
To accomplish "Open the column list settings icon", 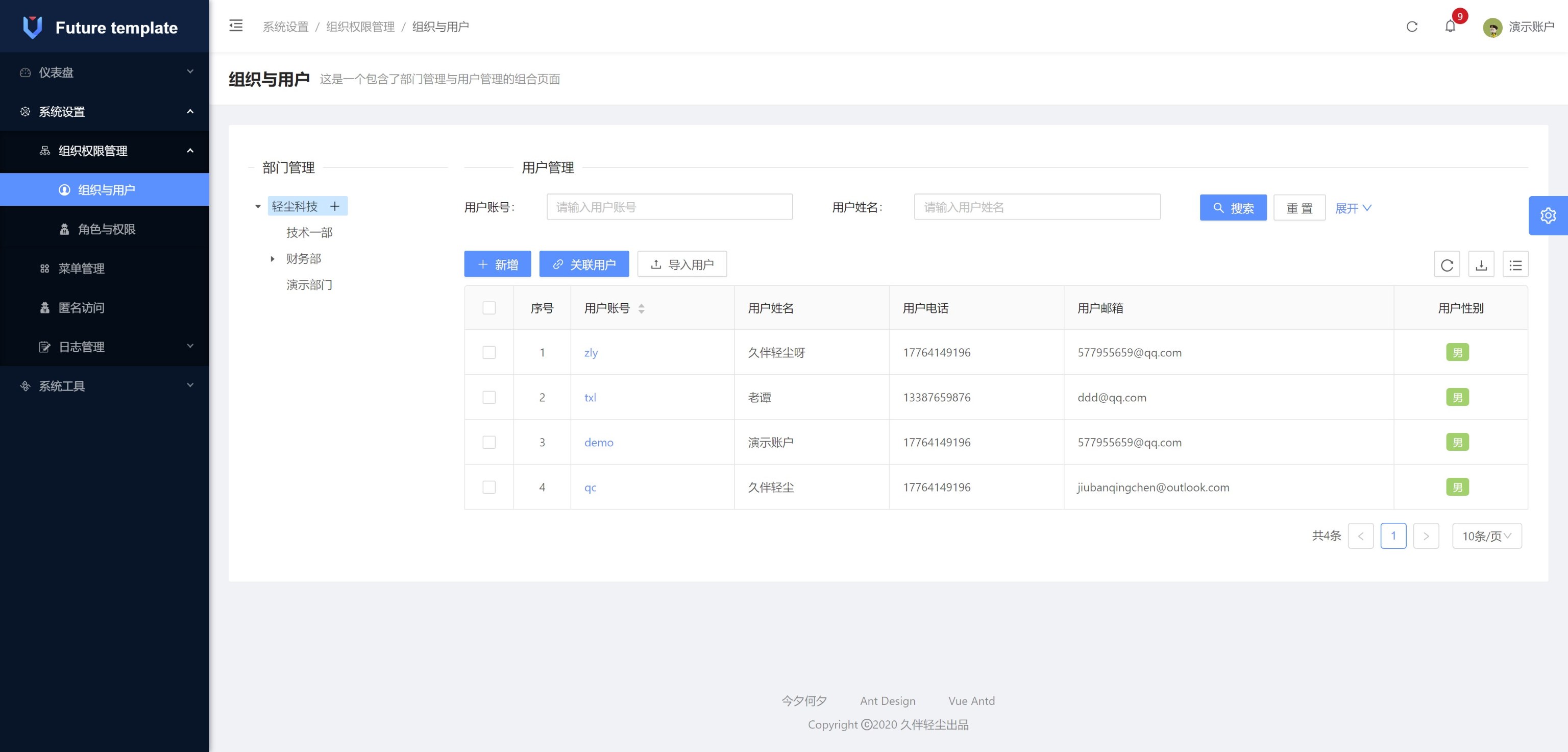I will tap(1515, 264).
